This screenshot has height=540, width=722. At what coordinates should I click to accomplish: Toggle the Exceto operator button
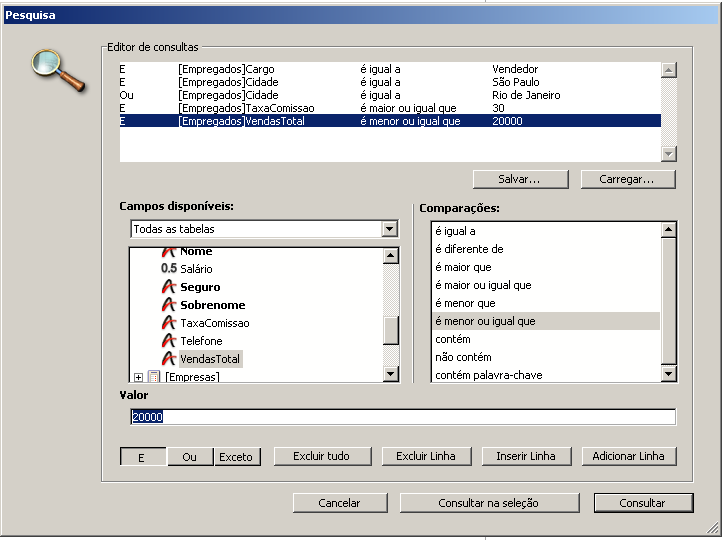point(237,457)
